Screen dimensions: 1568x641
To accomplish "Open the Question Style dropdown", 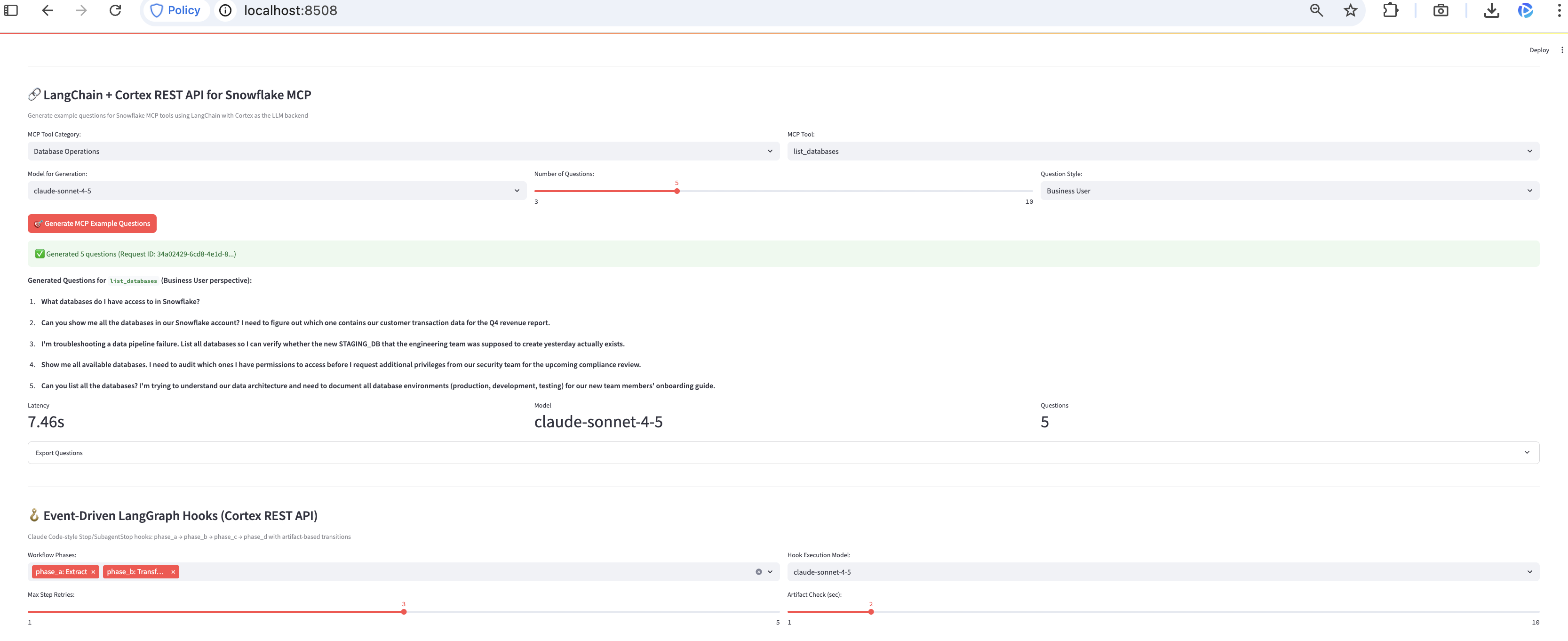I will [1289, 191].
